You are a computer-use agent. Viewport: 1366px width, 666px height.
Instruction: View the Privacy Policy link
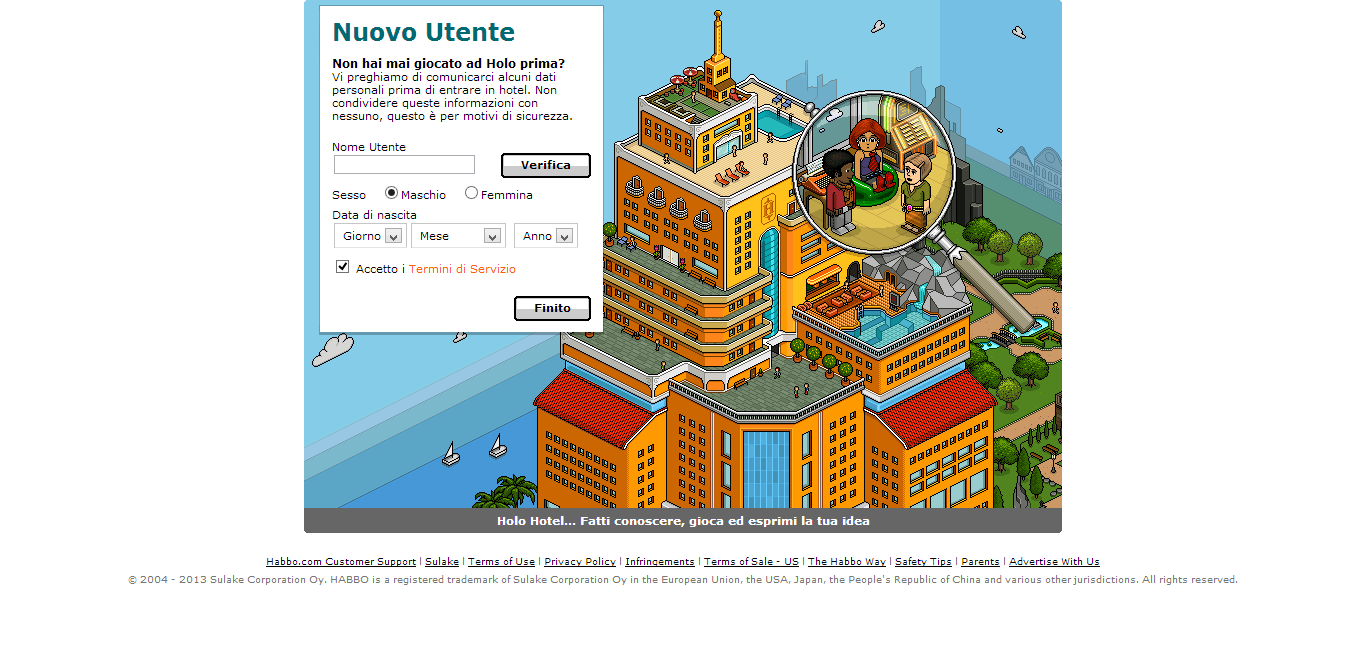click(x=580, y=562)
